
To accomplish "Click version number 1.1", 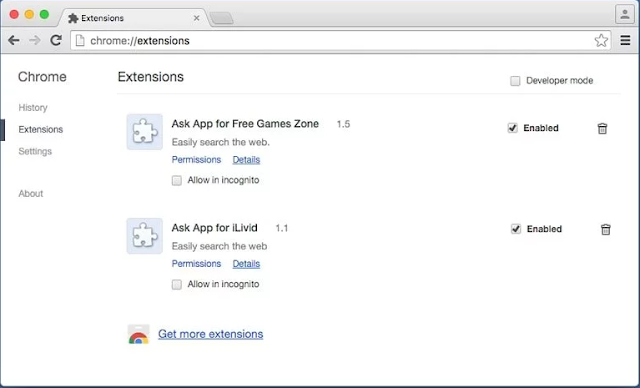I will click(x=282, y=228).
